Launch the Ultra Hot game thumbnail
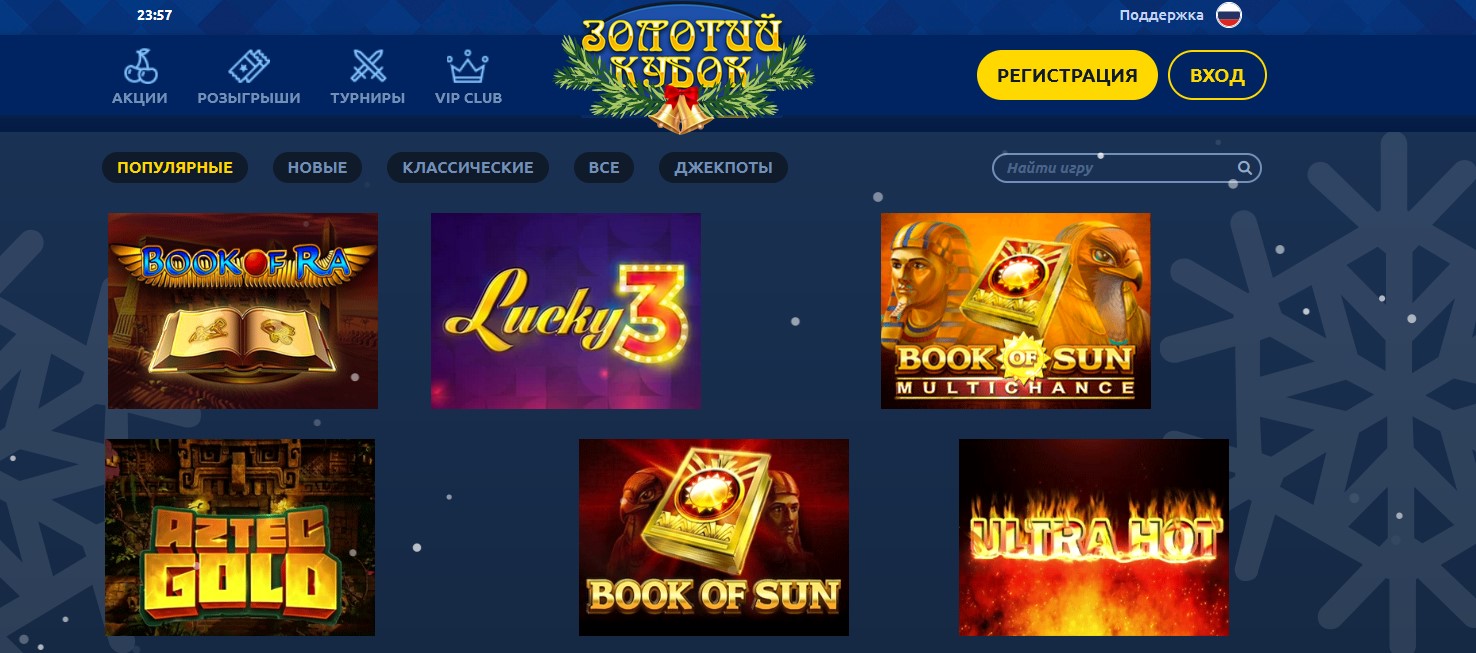1476x653 pixels. click(1094, 537)
